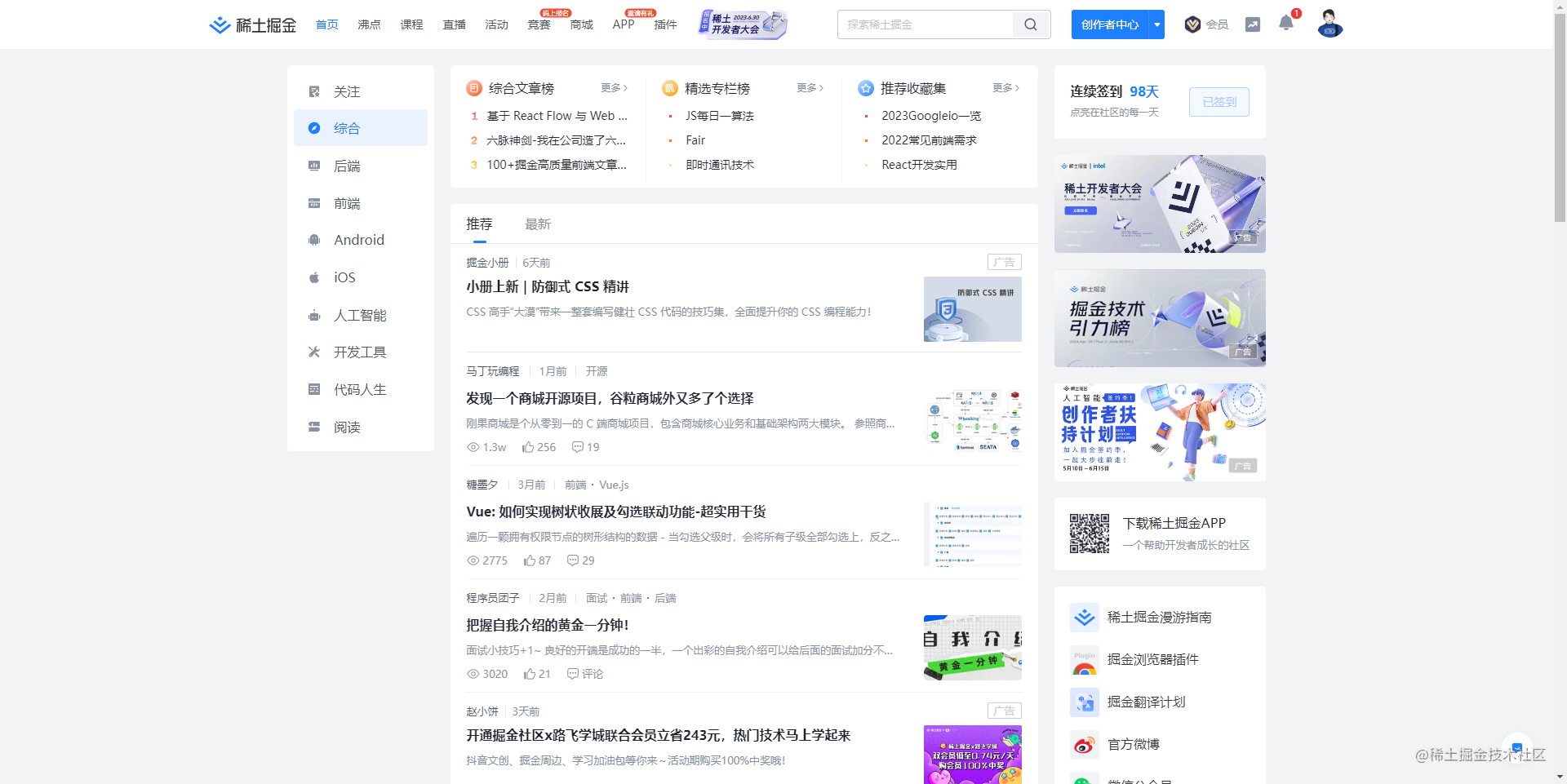This screenshot has width=1567, height=784.
Task: Open article 小册上新 | 防御式 CSS 精讲
Action: click(x=548, y=286)
